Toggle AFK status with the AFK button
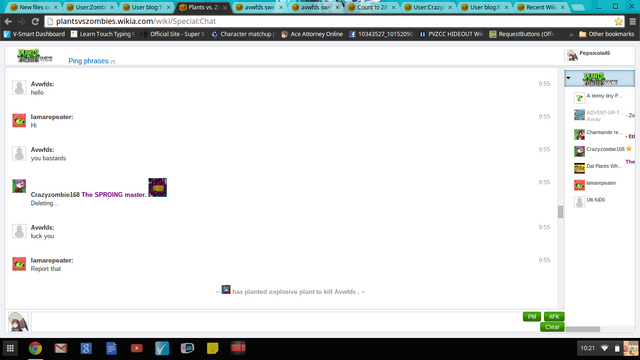Viewport: 640px width, 360px height. coord(554,316)
